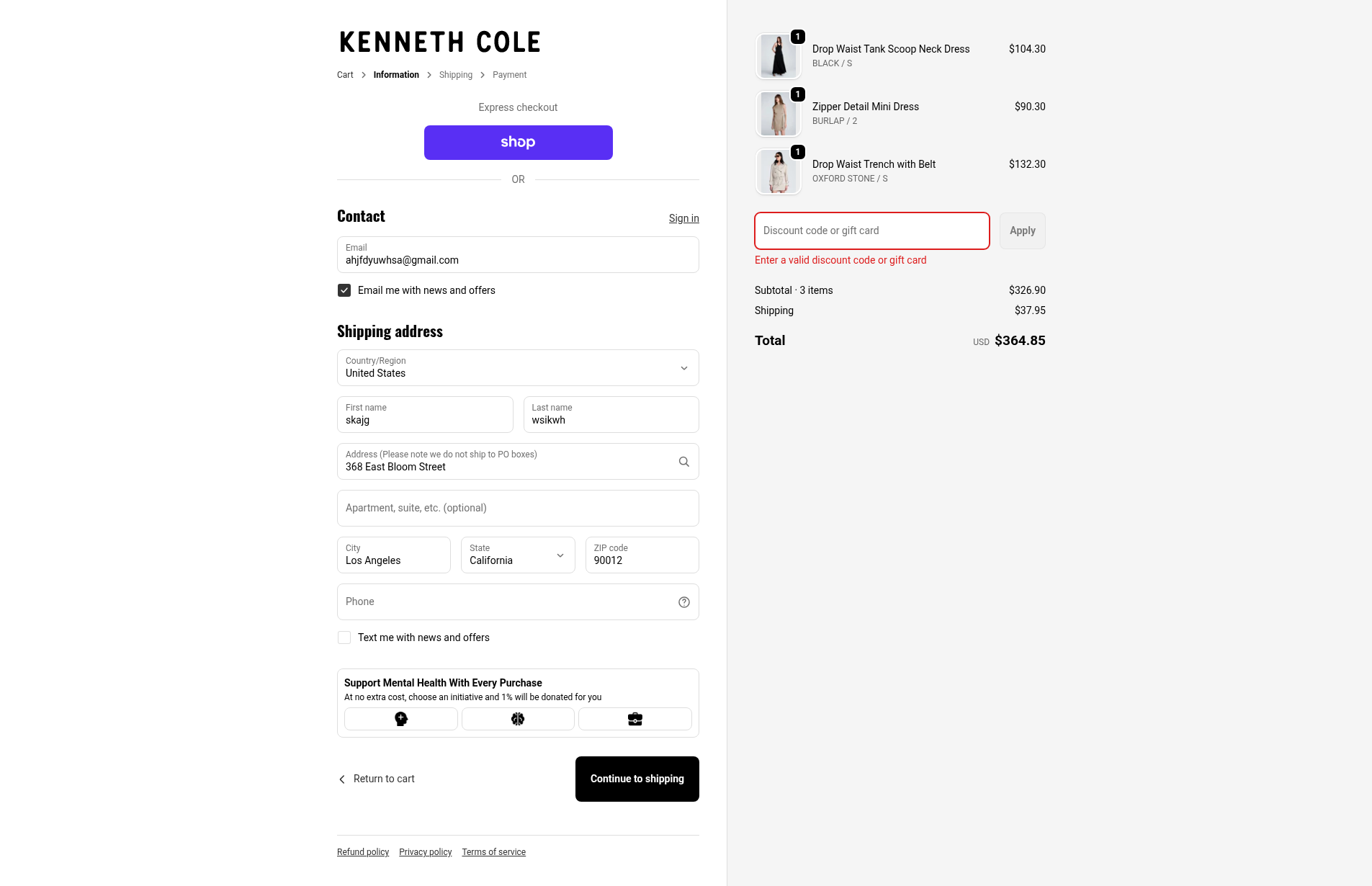Uncheck Email me with news and offers
1372x886 pixels.
click(x=344, y=290)
